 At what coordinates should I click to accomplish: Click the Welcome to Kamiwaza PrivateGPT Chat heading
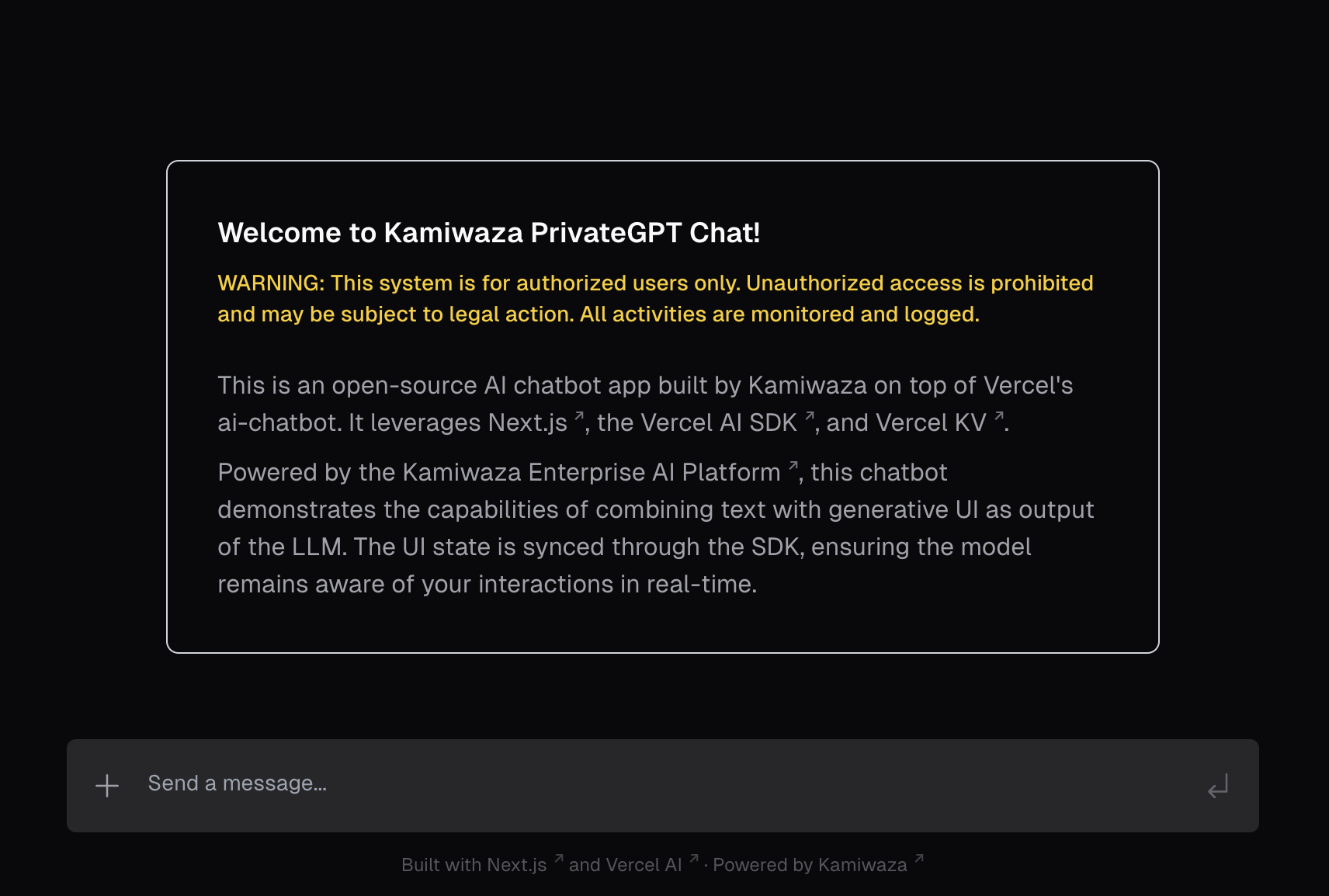pos(489,233)
